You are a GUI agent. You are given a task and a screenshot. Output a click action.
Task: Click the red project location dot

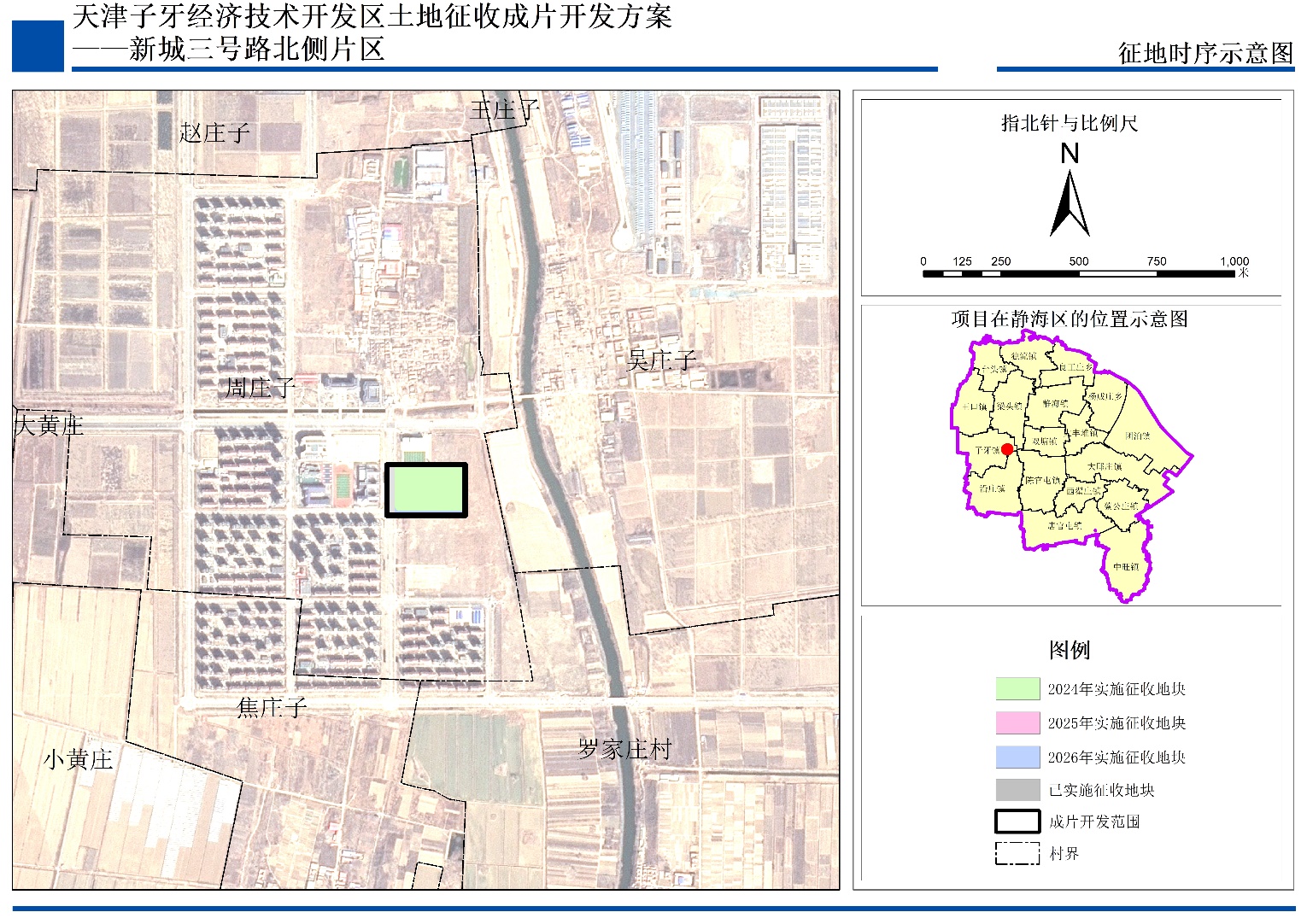coord(1007,449)
